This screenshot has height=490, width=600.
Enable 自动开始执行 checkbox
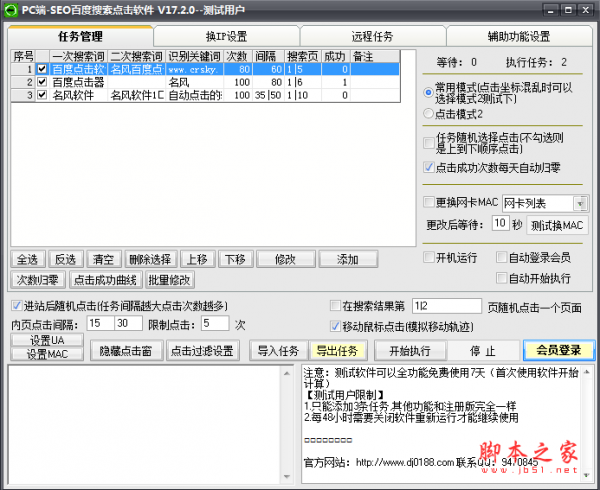pos(501,278)
